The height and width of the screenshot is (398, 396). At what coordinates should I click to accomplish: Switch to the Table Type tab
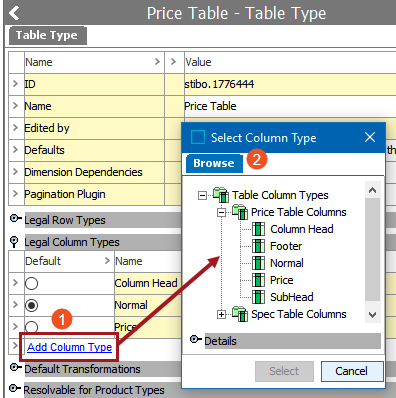(x=47, y=35)
